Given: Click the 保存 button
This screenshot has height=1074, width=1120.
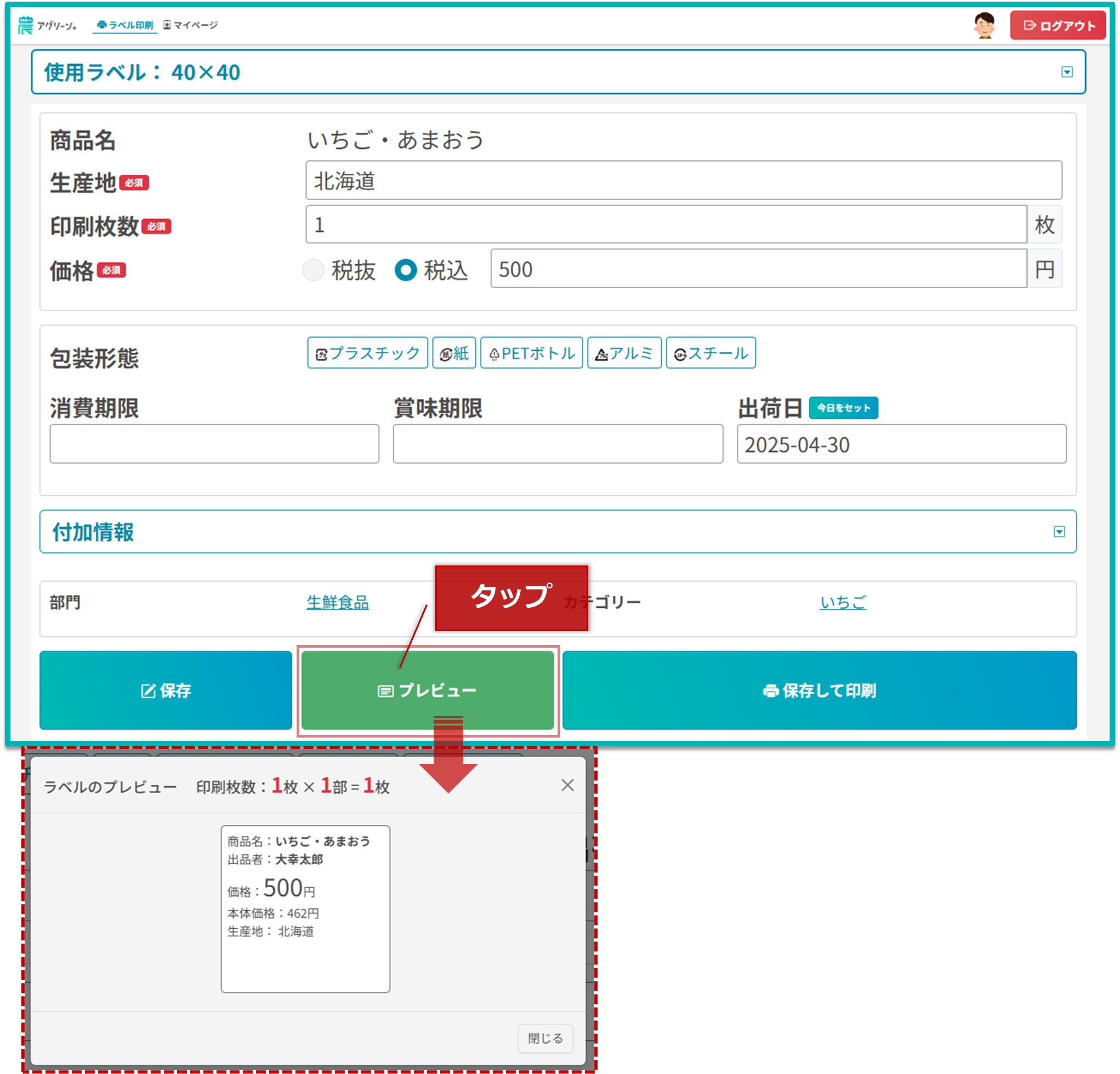Looking at the screenshot, I should pyautogui.click(x=166, y=690).
